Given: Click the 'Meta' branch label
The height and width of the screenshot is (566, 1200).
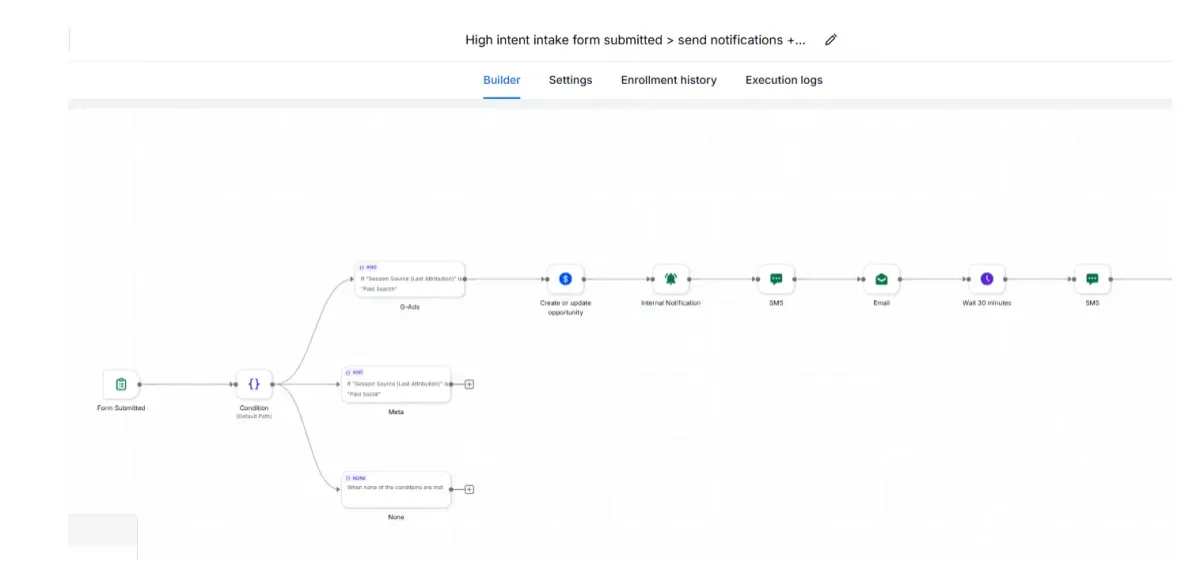Looking at the screenshot, I should point(396,412).
